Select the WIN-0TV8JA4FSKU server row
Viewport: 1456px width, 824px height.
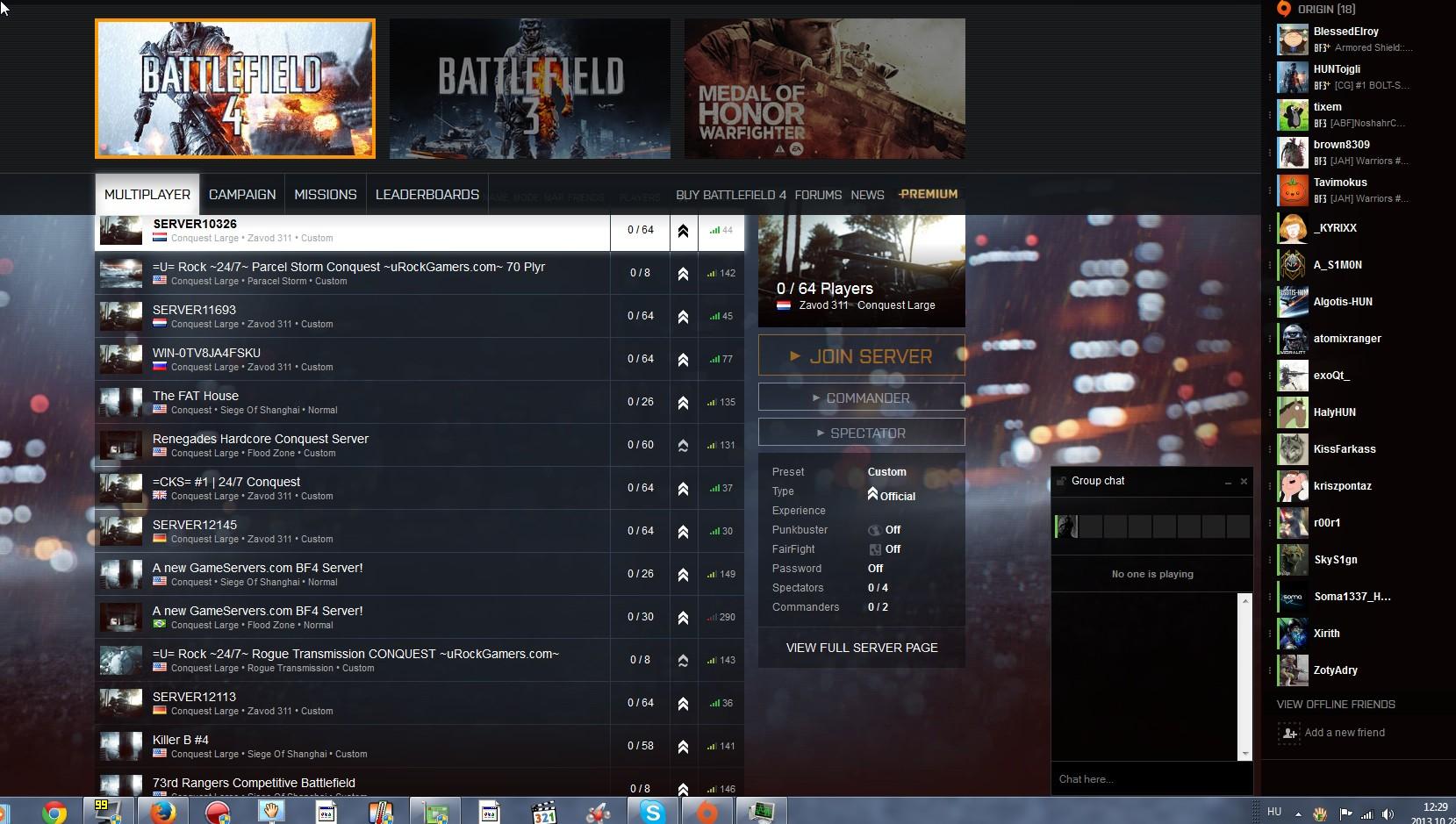[x=420, y=359]
